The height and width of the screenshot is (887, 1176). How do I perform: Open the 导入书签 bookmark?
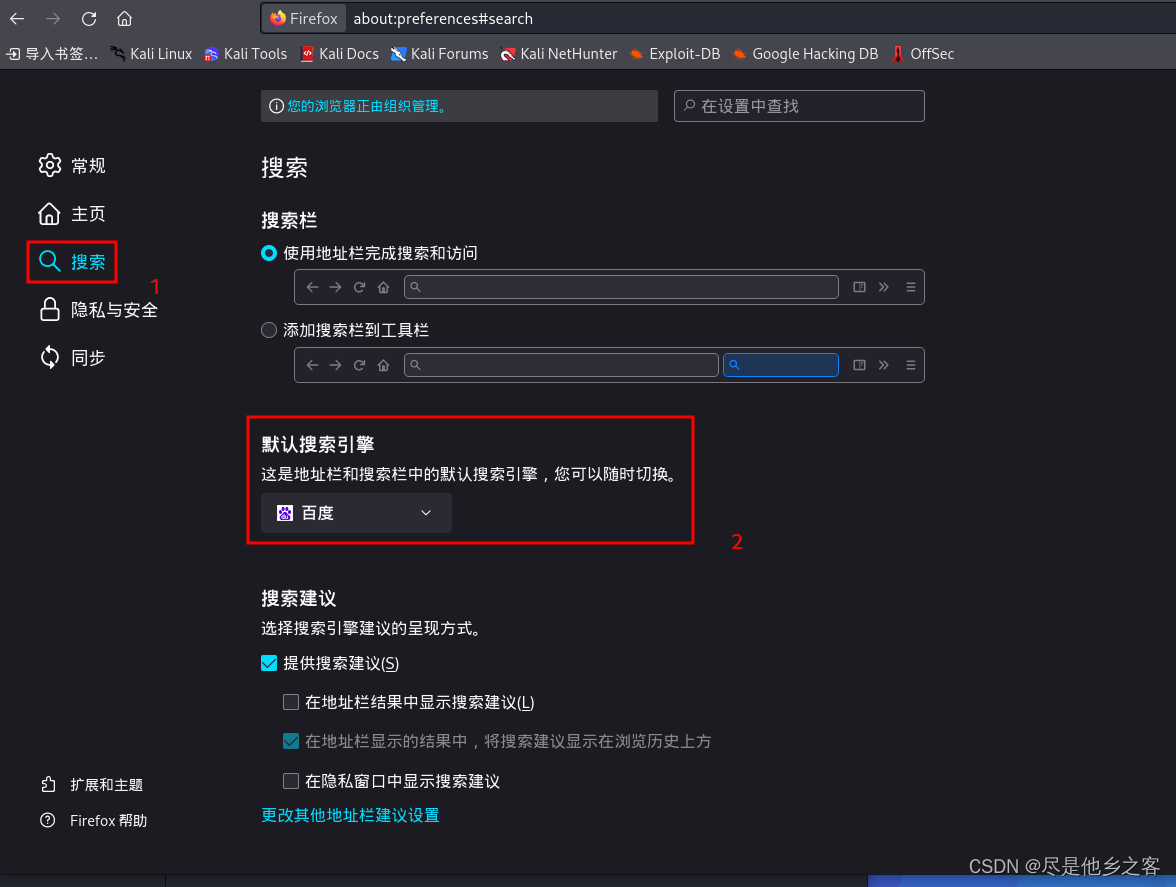tap(52, 54)
